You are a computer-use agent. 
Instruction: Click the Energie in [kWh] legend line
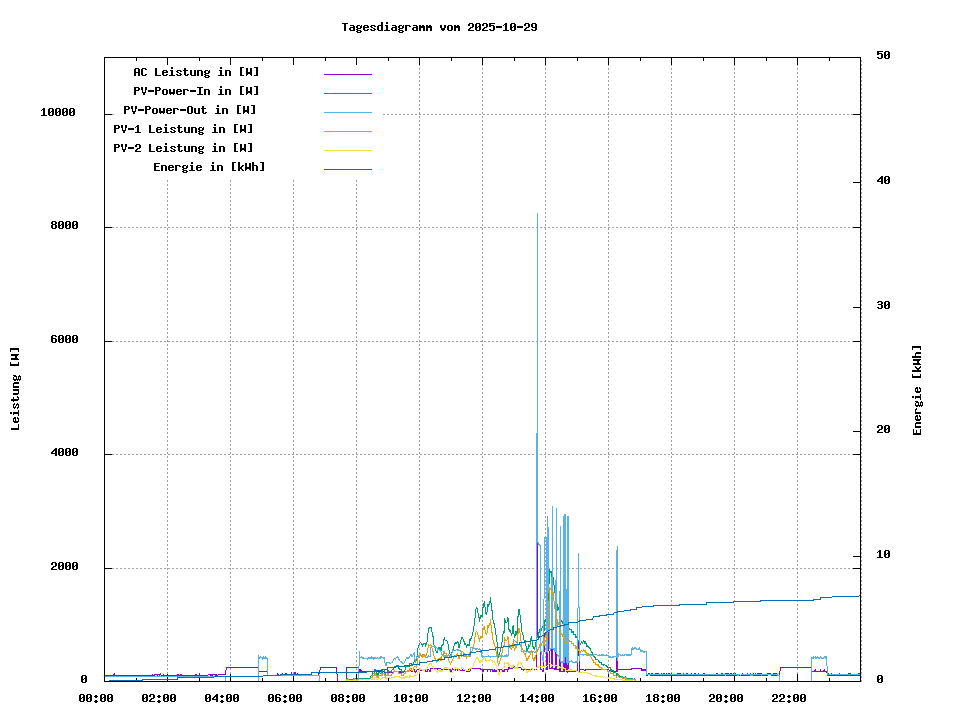[x=347, y=169]
